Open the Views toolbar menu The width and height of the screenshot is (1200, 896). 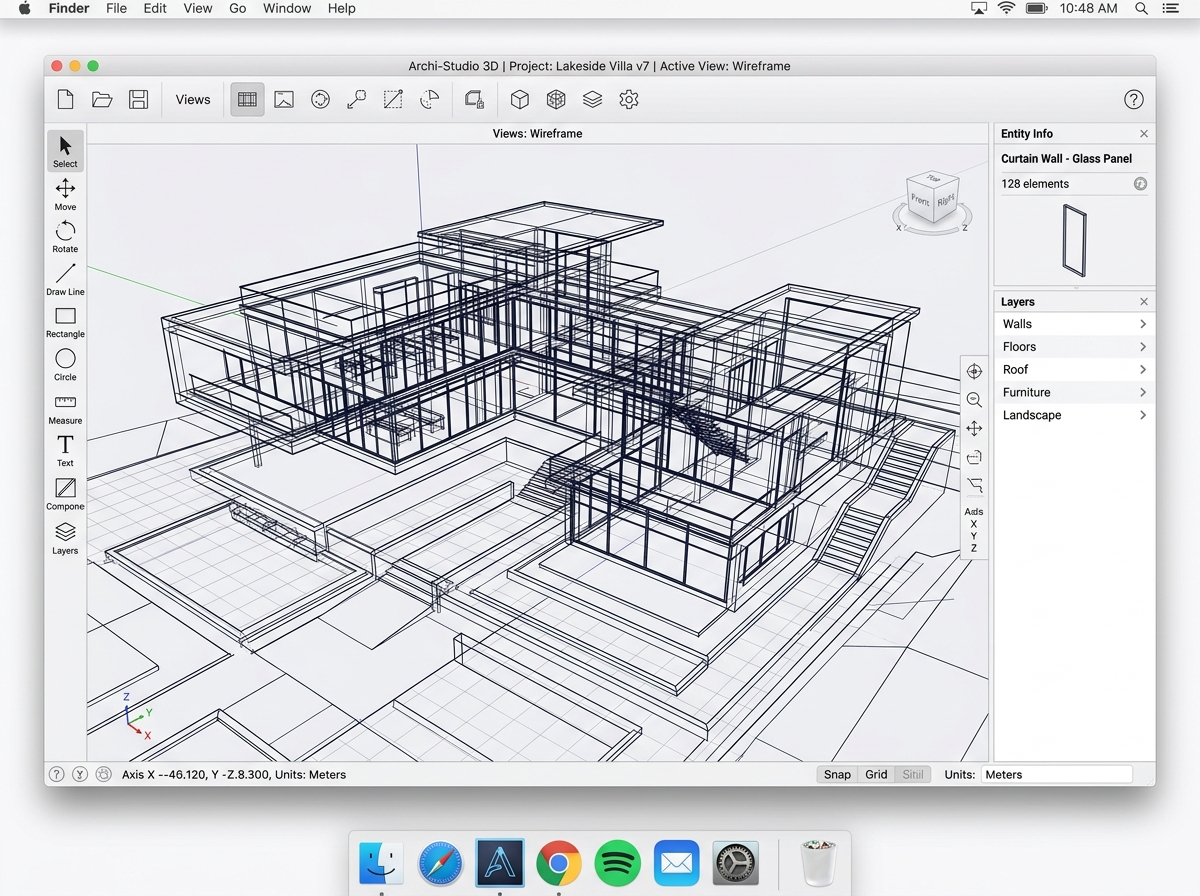point(193,99)
